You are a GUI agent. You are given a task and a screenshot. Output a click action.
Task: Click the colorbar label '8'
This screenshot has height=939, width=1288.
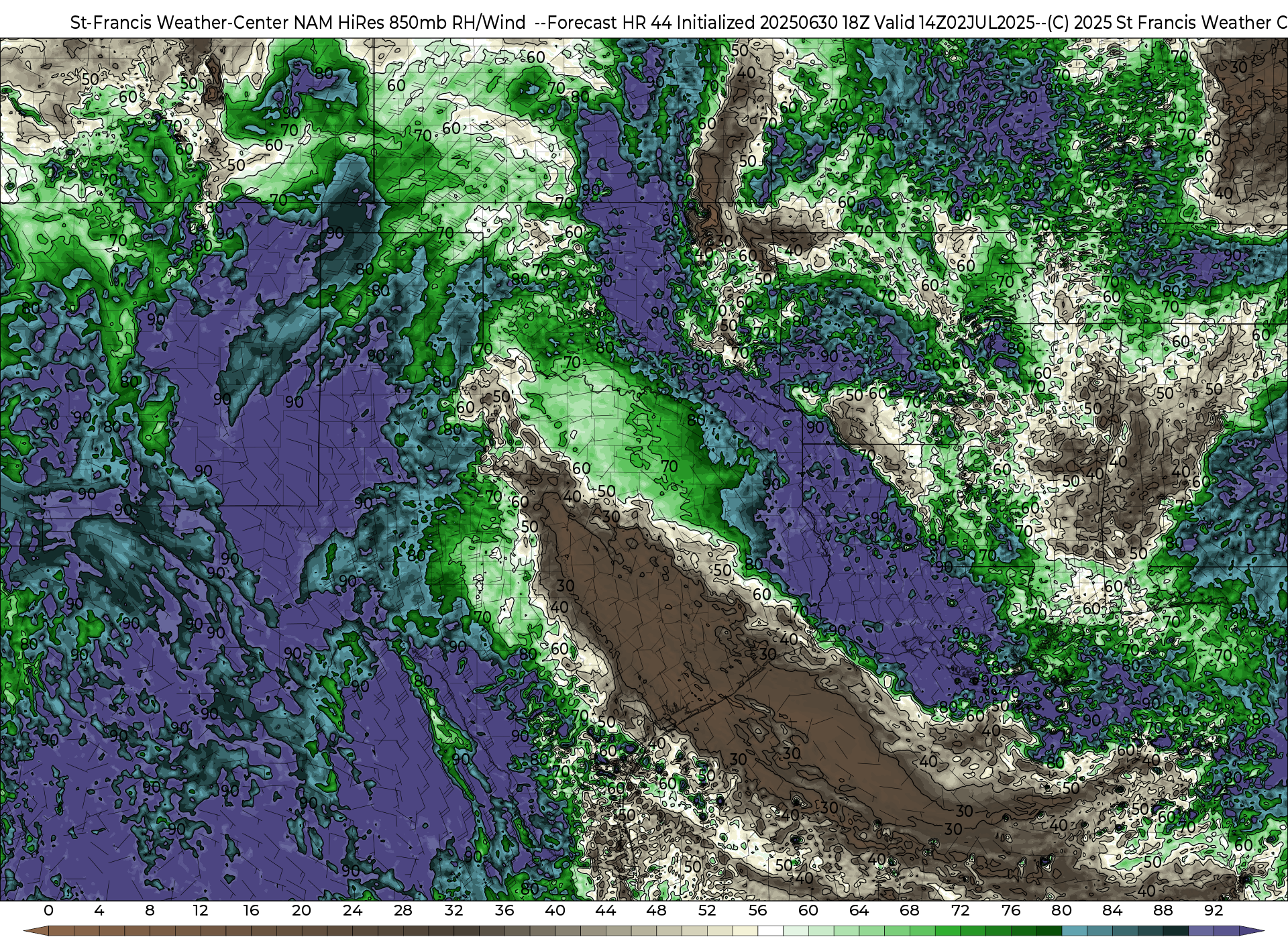click(150, 911)
